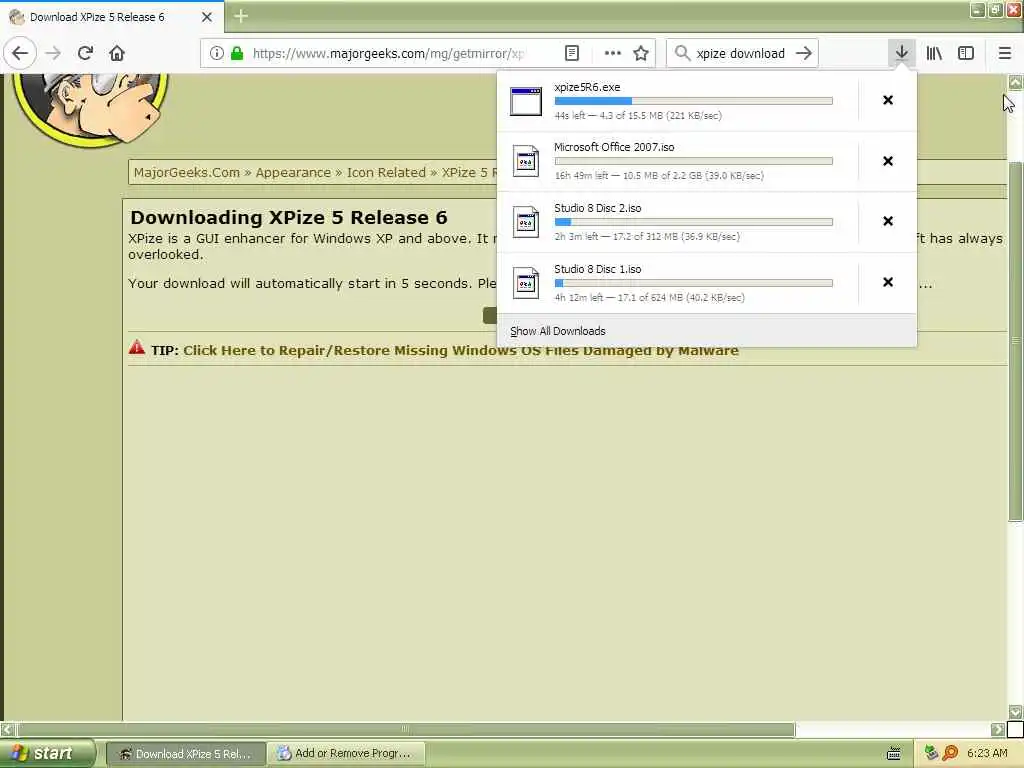Open the Firefox hamburger menu
Image resolution: width=1024 pixels, height=768 pixels.
1004,53
